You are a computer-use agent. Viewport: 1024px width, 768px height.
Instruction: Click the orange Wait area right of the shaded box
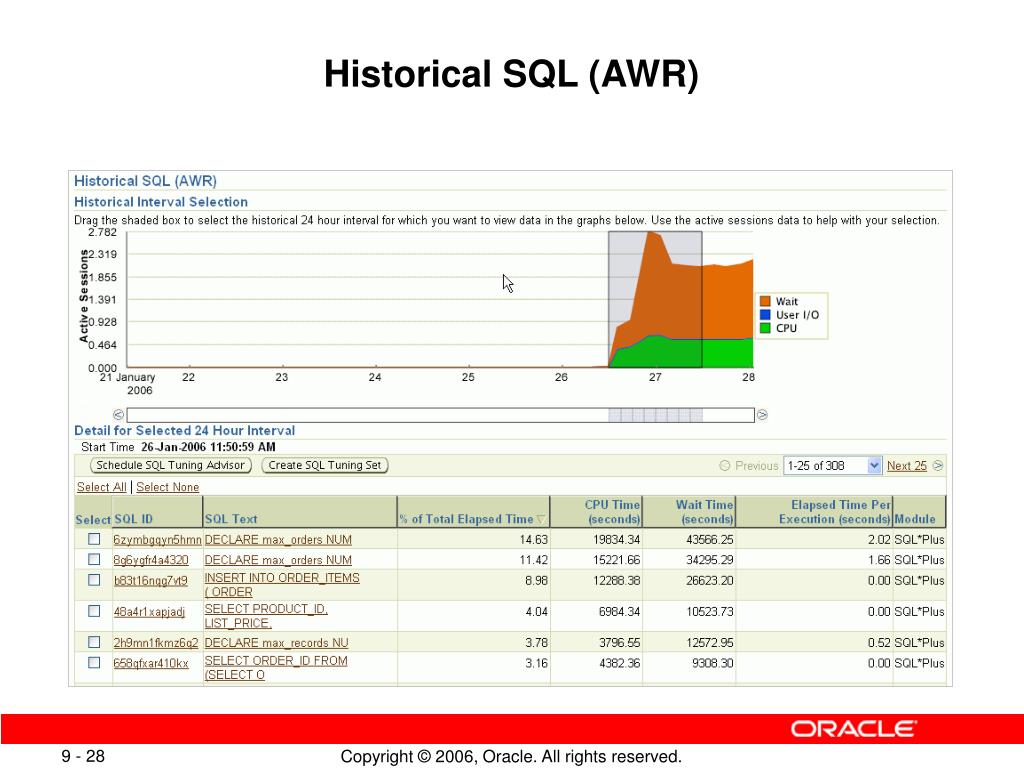[728, 301]
